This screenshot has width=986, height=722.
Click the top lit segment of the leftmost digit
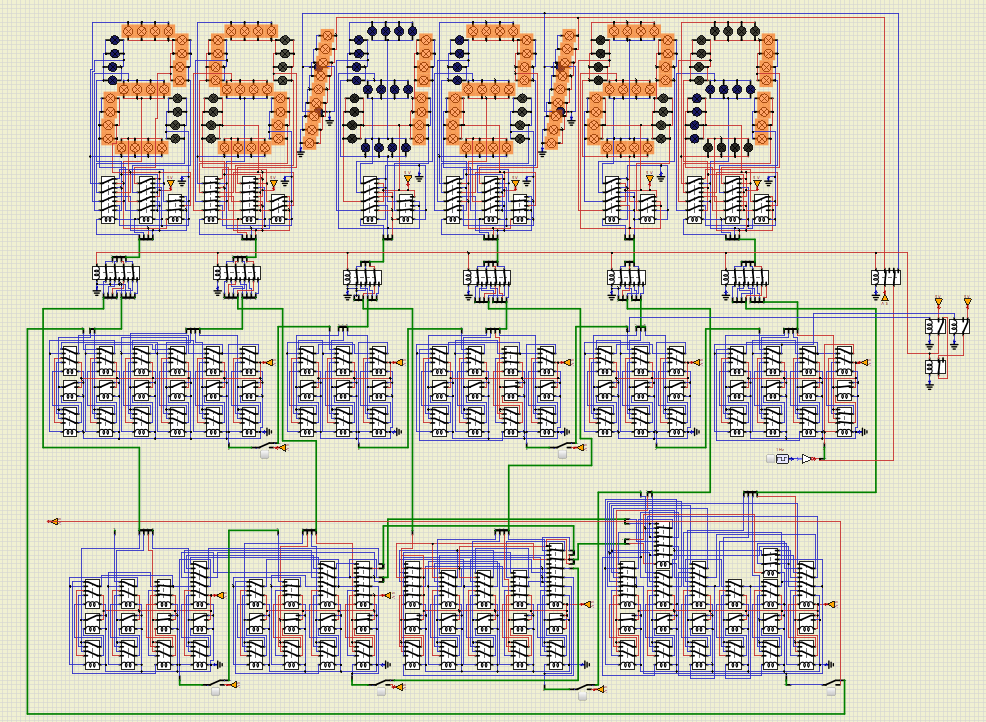click(147, 31)
